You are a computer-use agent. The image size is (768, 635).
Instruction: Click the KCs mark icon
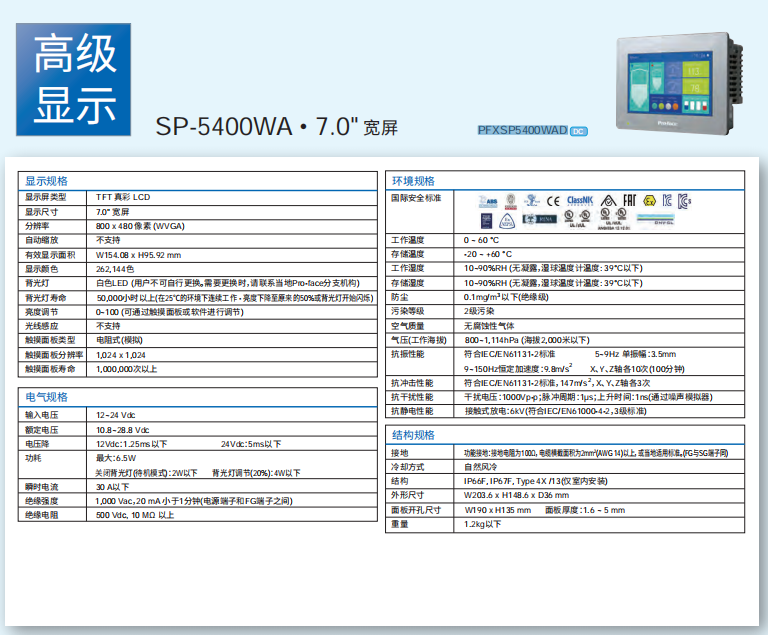tap(684, 201)
